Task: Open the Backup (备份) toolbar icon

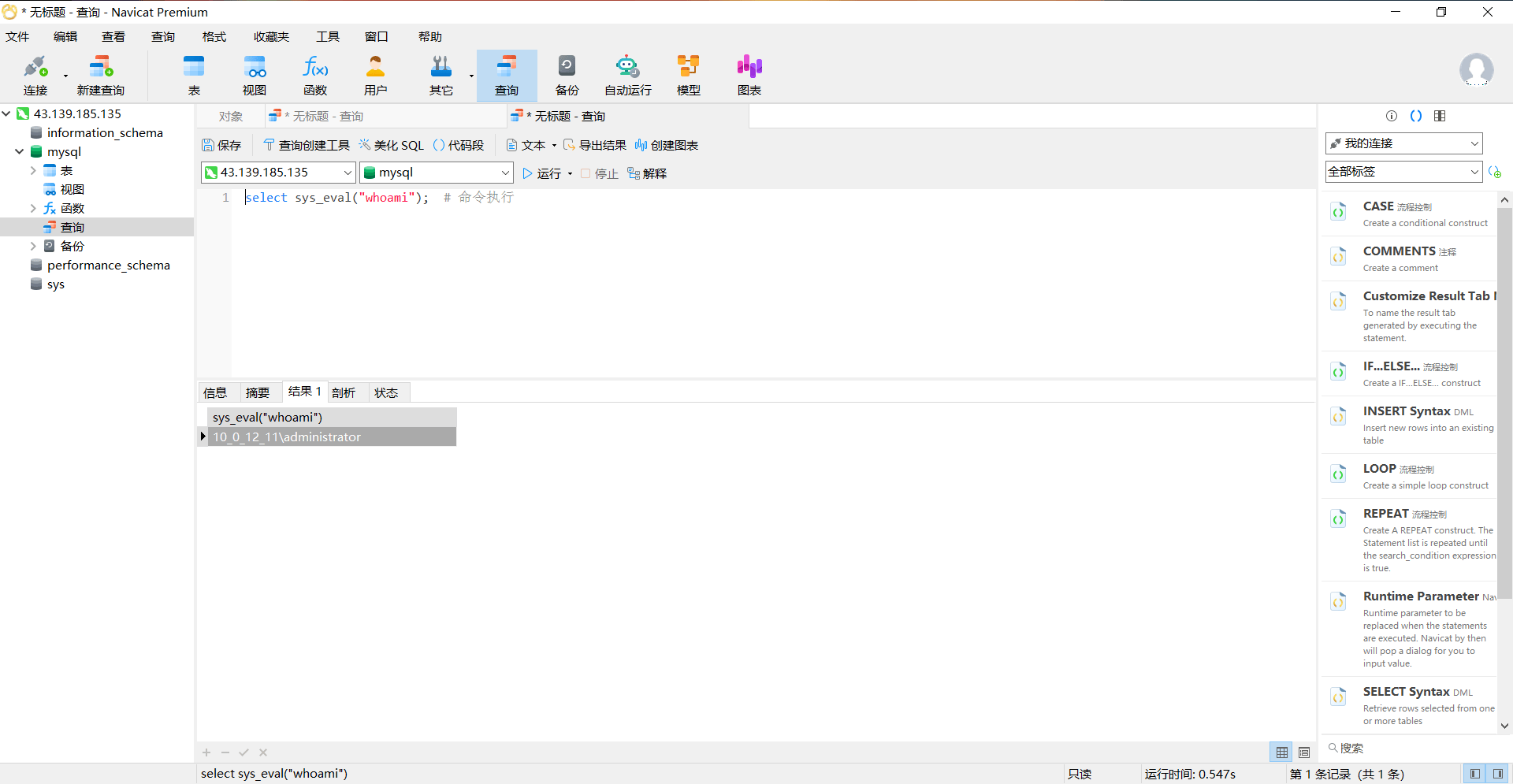Action: 567,75
